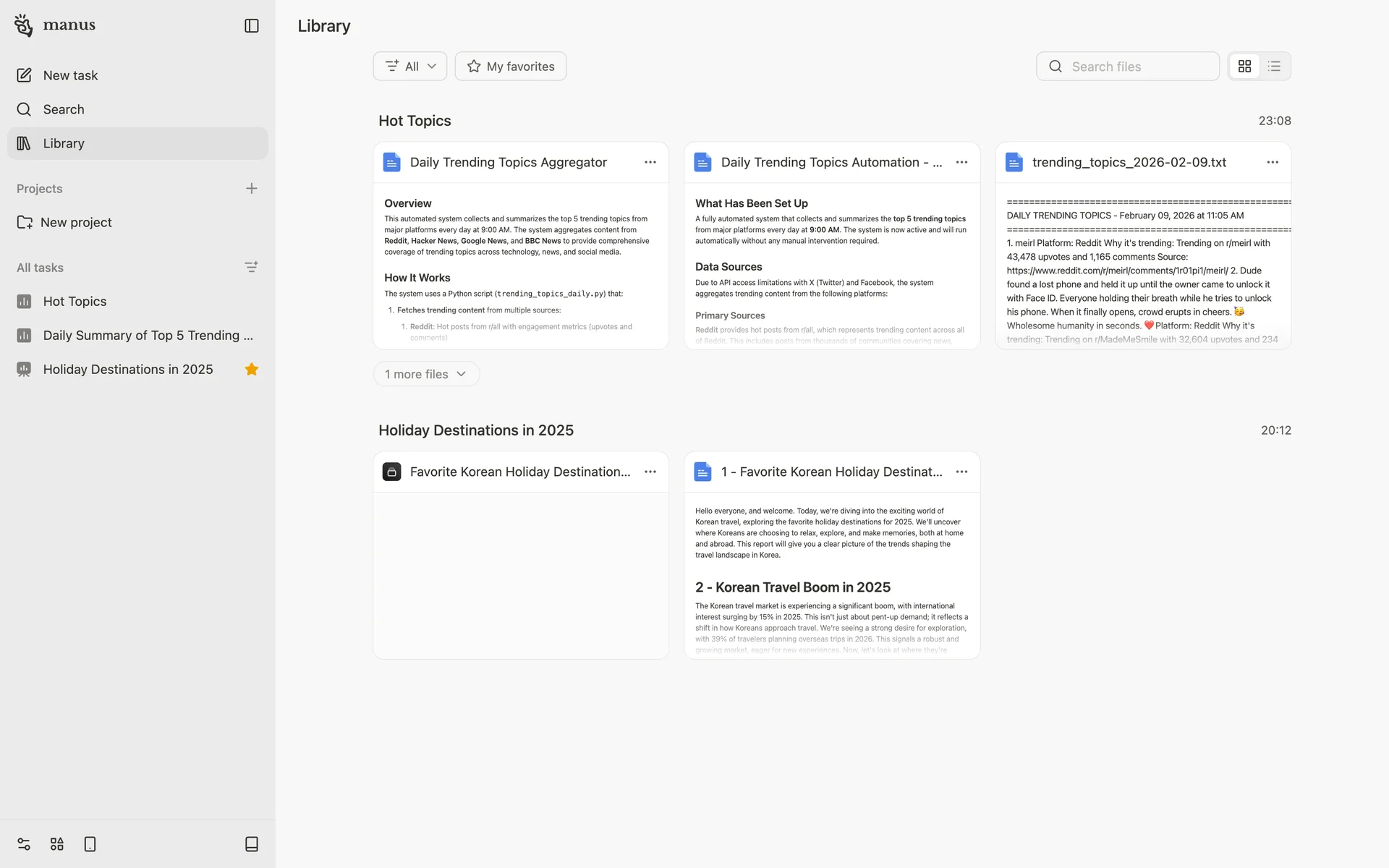Open the All tasks filter icon
The image size is (1389, 868).
coord(251,268)
